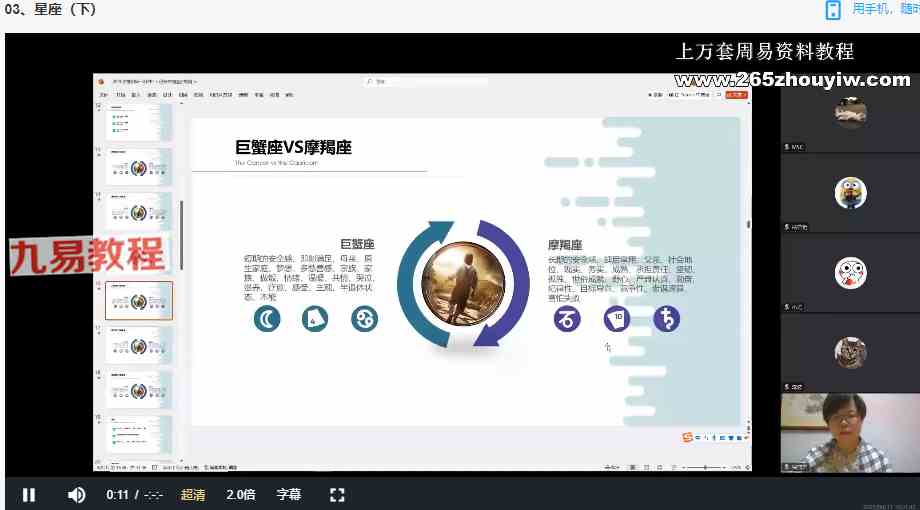
Task: Click the Capricorn zodiac sign icon
Action: point(568,319)
